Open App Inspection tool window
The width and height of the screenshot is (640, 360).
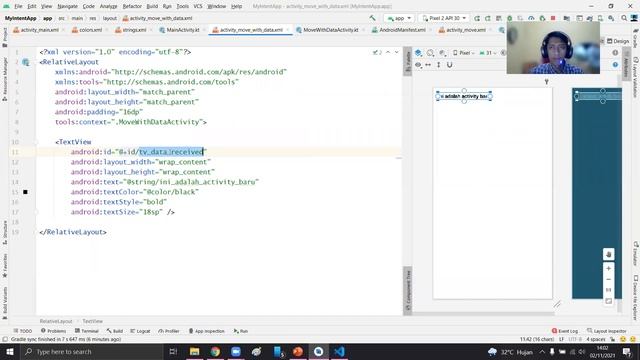(207, 331)
